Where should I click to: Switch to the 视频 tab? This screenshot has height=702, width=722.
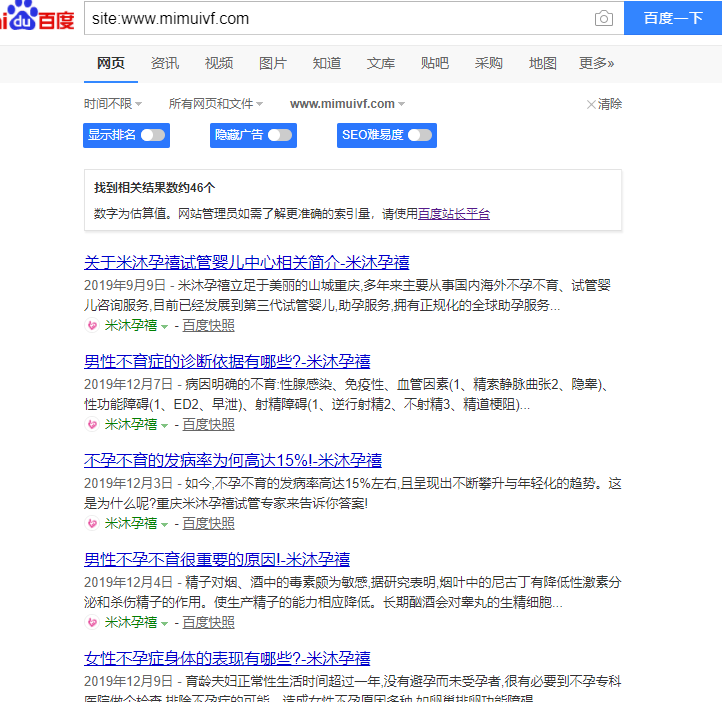tap(219, 64)
